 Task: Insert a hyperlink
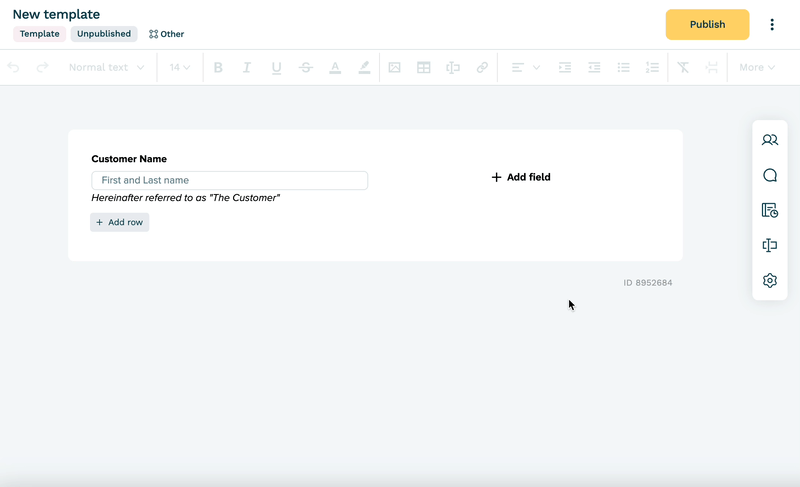pyautogui.click(x=482, y=67)
